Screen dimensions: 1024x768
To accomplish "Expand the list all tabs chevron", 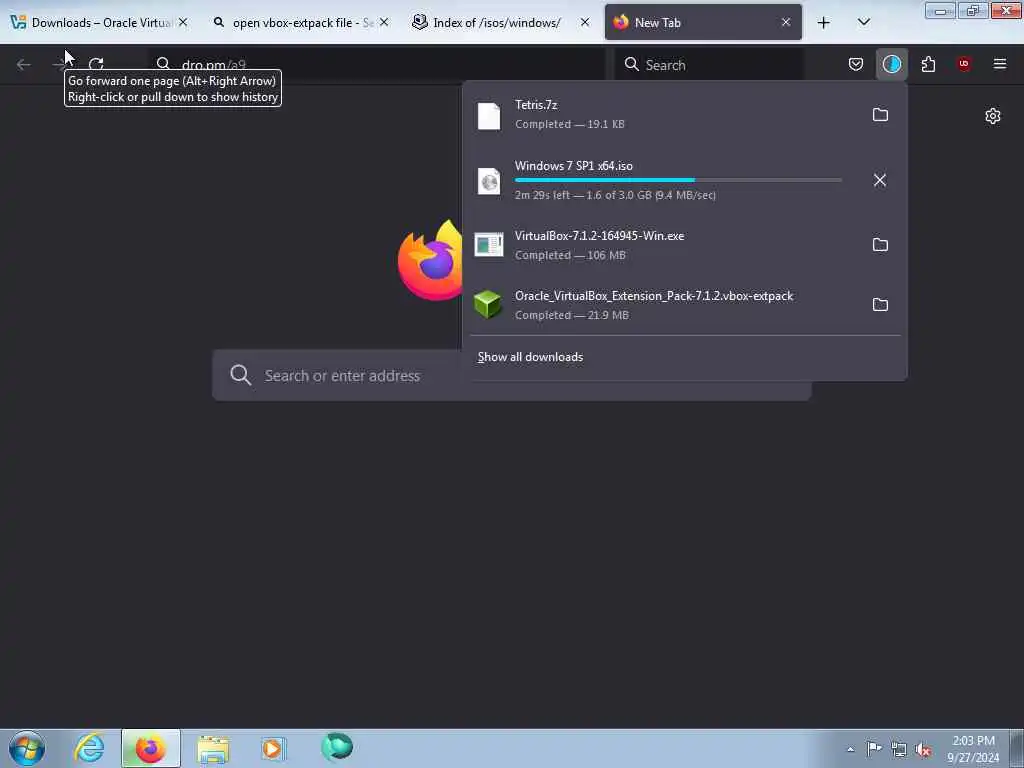I will [863, 23].
